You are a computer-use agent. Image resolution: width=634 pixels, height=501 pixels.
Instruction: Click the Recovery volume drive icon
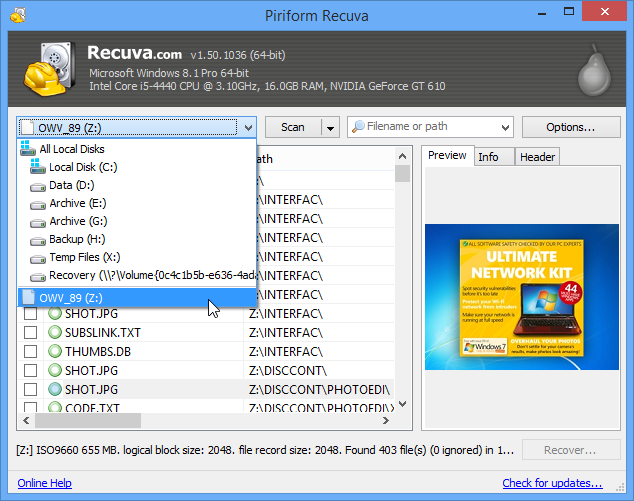click(x=38, y=277)
